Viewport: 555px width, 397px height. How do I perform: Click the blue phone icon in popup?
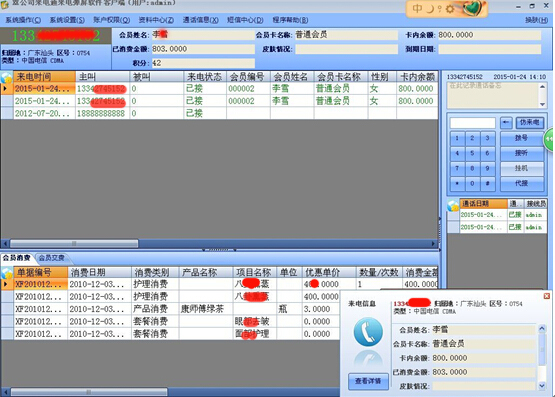(368, 332)
